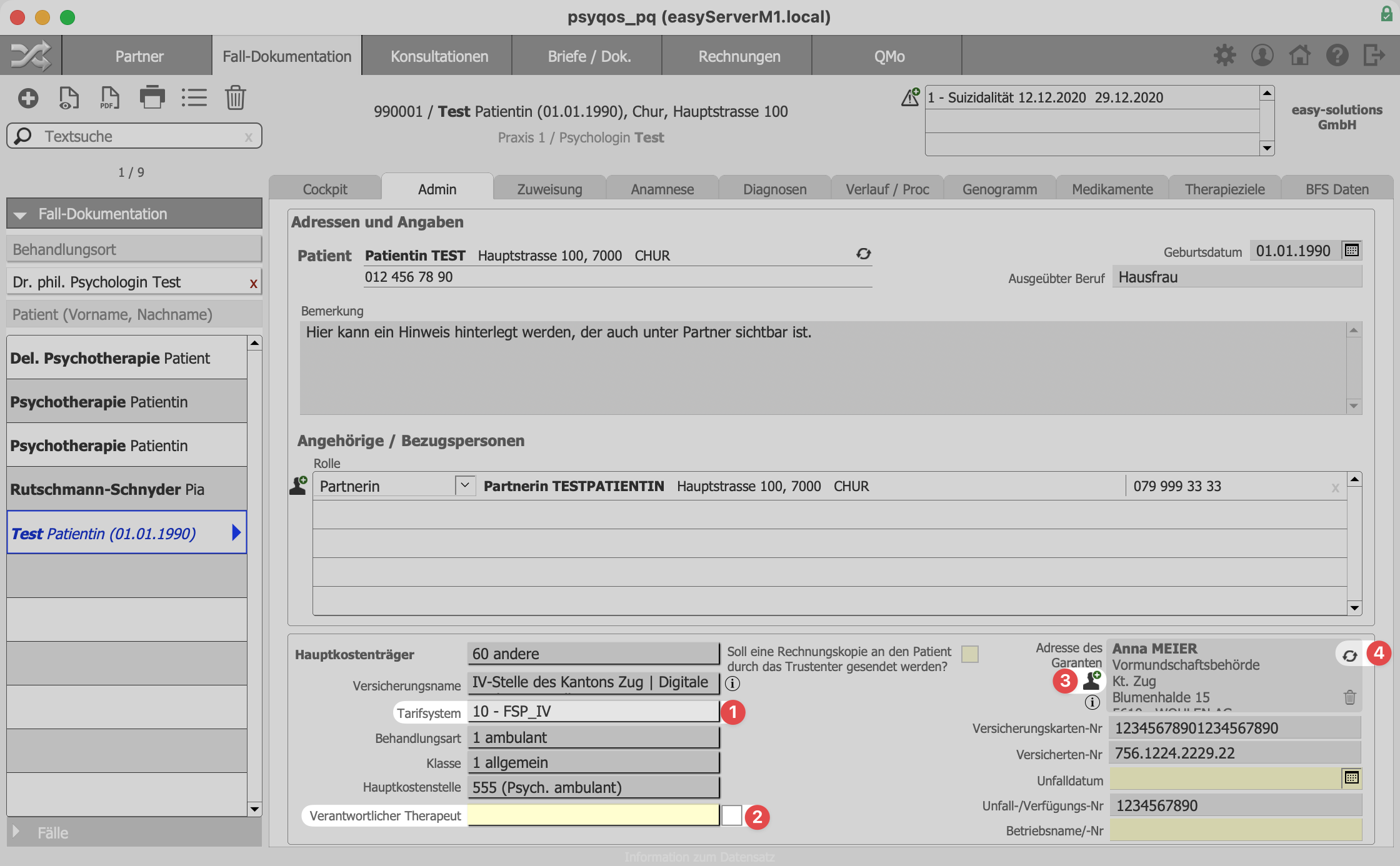Tick checkbox next to Verantwortlicher Therapeut
The image size is (1400, 866).
pos(732,815)
